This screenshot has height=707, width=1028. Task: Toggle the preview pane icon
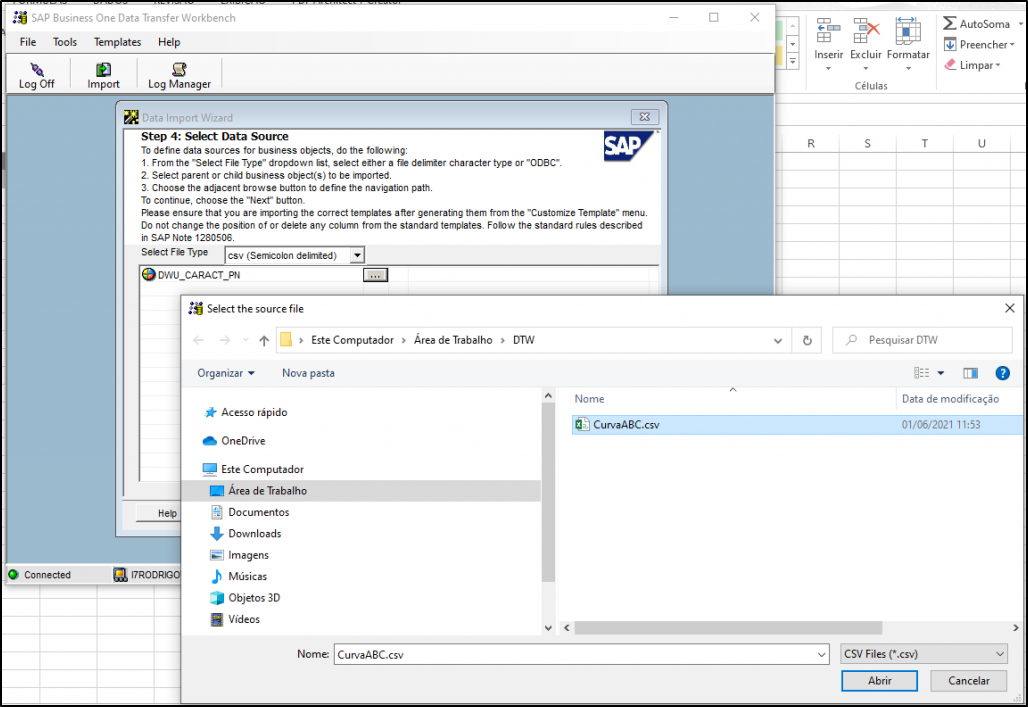[x=970, y=373]
